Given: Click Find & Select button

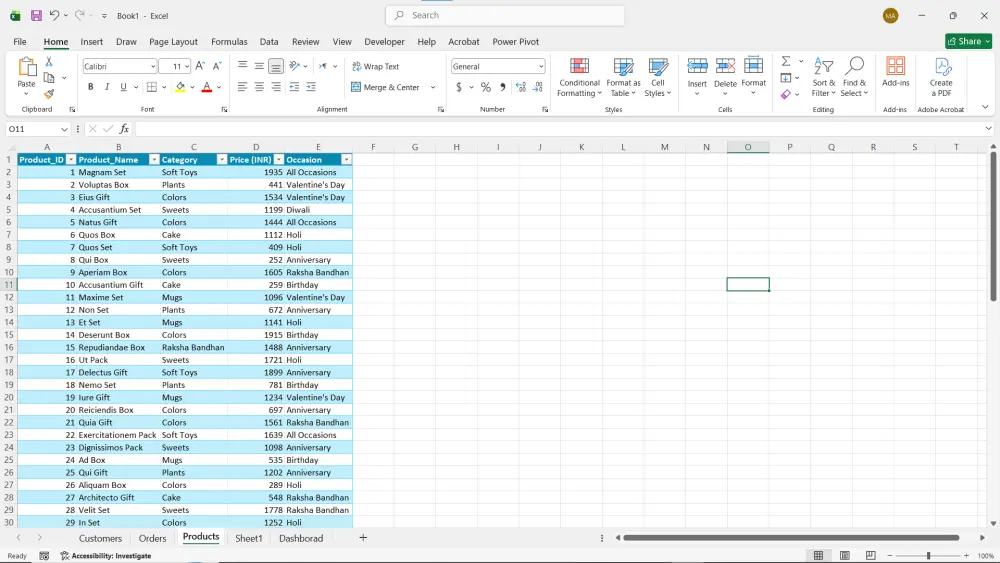Looking at the screenshot, I should [x=854, y=77].
